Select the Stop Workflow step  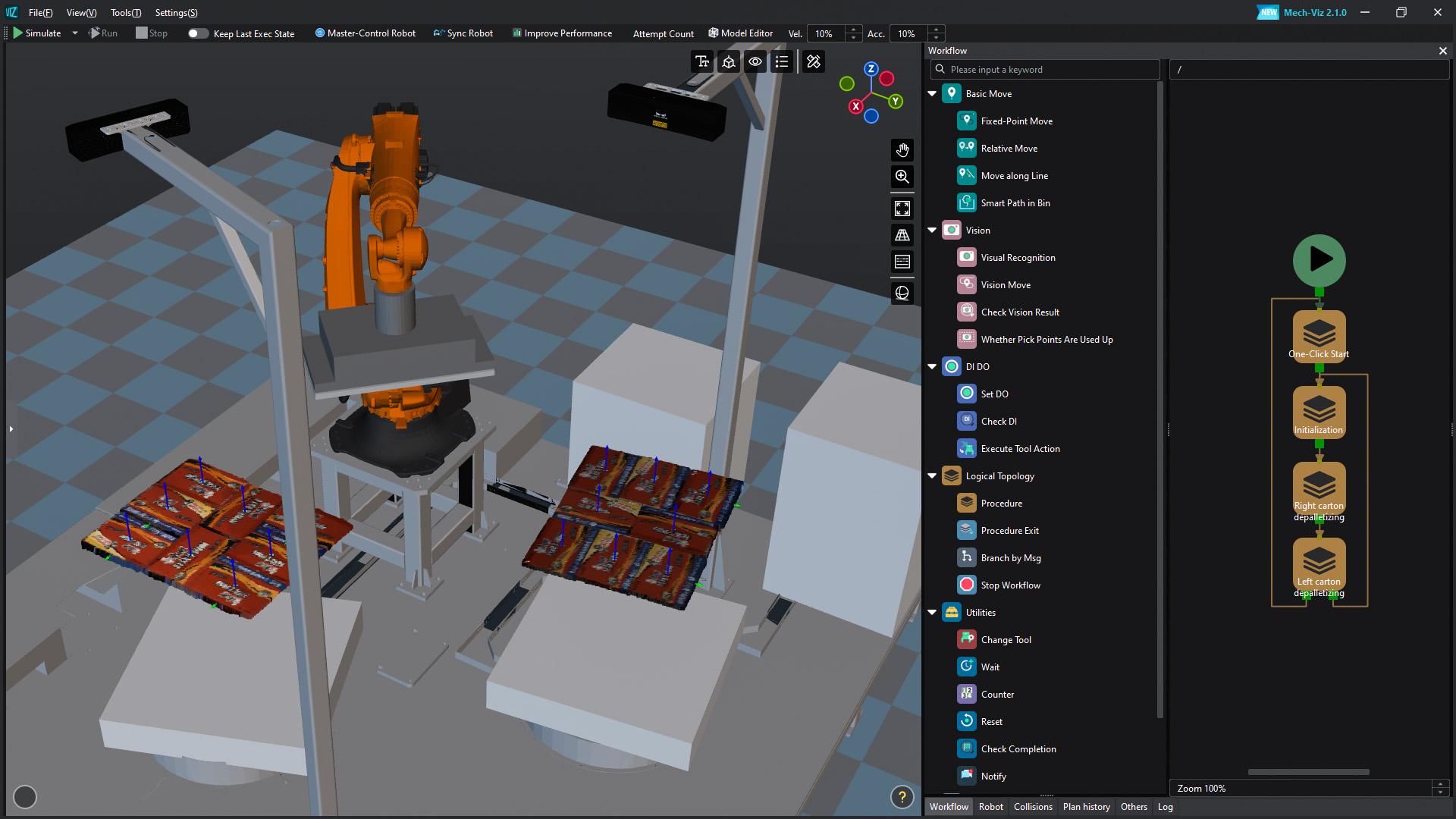[1010, 585]
